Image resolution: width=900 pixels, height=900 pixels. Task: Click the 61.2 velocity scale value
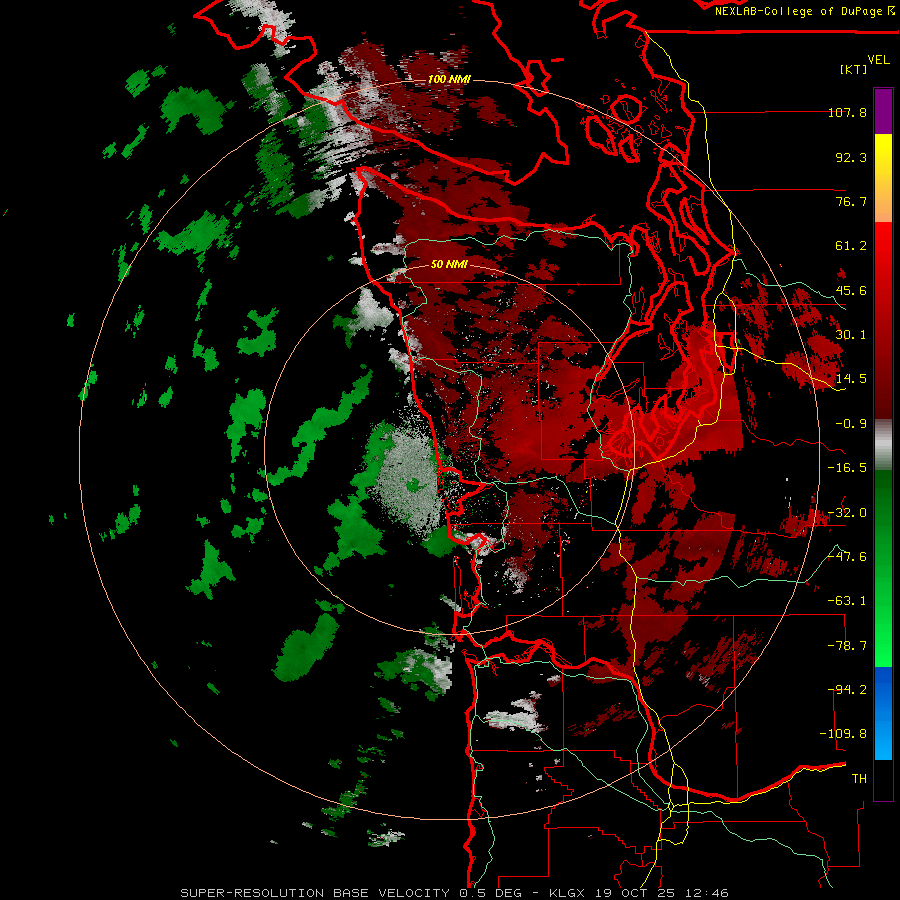tap(851, 246)
